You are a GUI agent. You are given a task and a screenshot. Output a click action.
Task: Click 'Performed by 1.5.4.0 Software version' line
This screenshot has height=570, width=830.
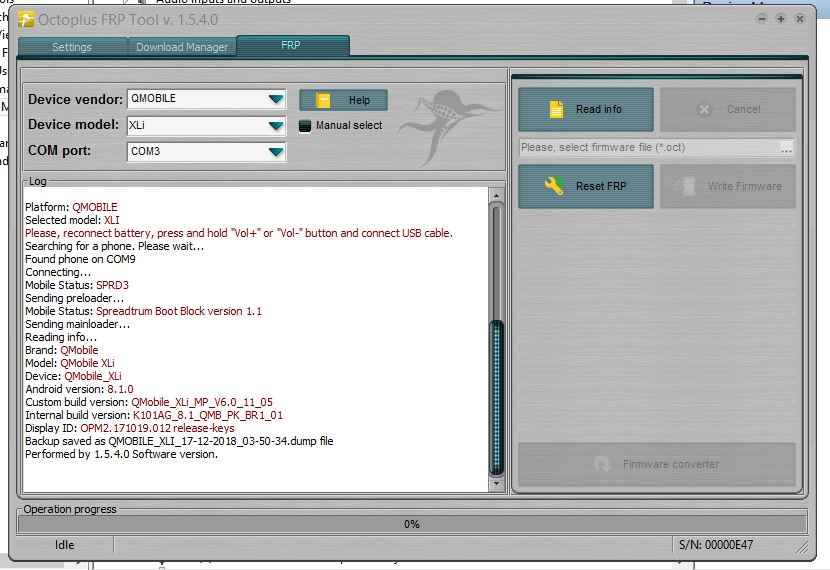[121, 454]
